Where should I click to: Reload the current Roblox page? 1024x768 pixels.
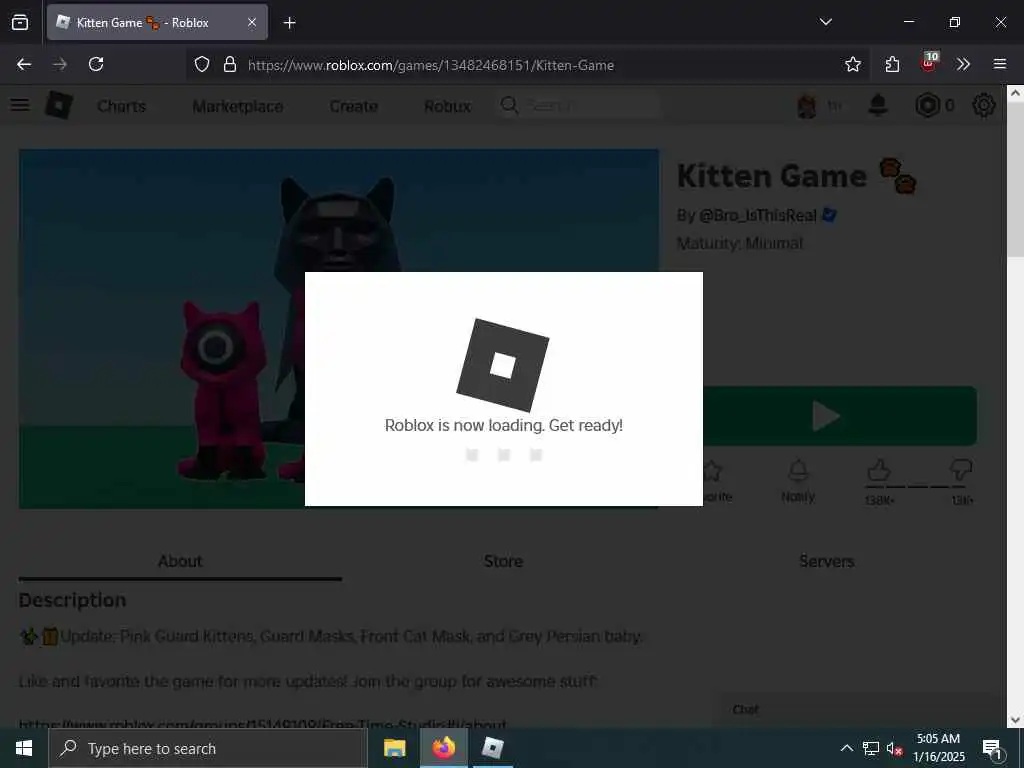(x=96, y=64)
